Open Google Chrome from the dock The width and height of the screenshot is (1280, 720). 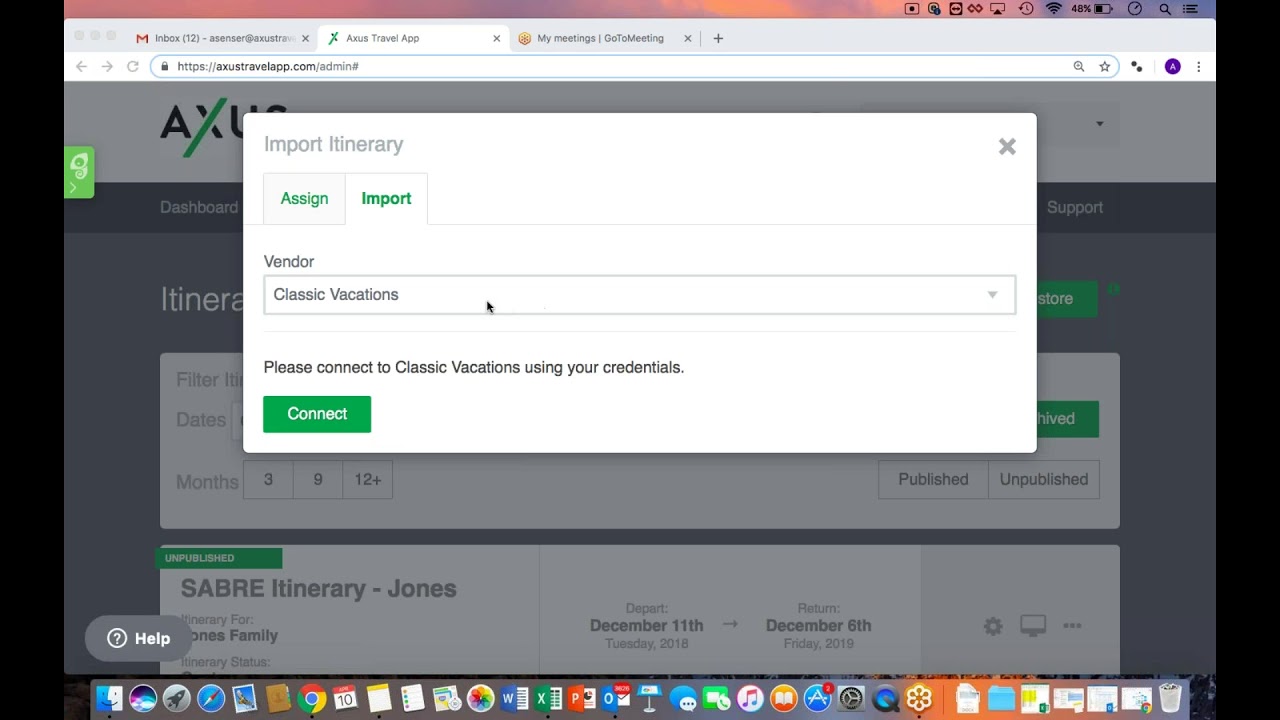click(x=312, y=698)
